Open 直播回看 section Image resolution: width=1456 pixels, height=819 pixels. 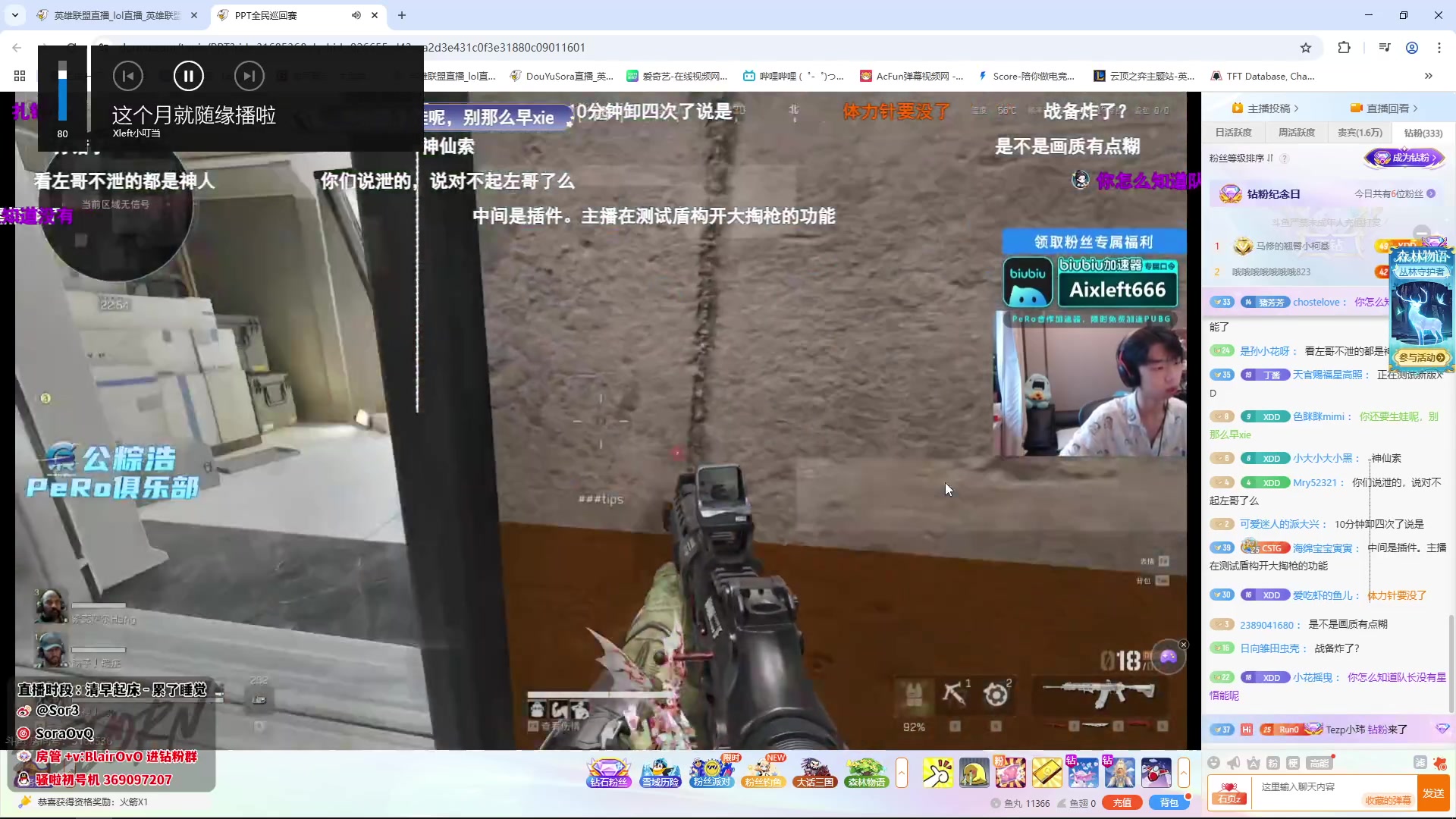click(x=1383, y=108)
